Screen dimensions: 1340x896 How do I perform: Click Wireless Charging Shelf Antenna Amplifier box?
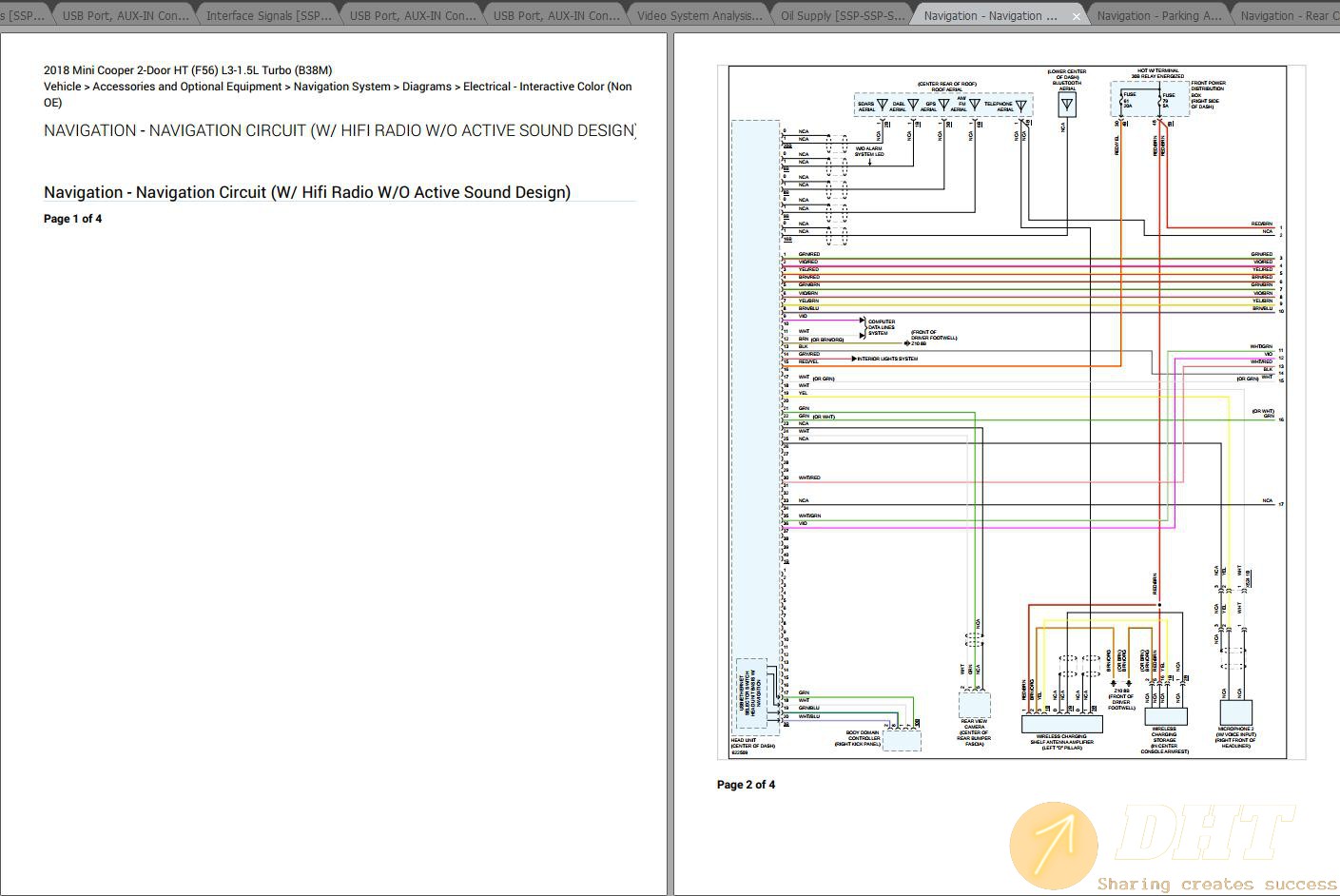click(x=1061, y=724)
